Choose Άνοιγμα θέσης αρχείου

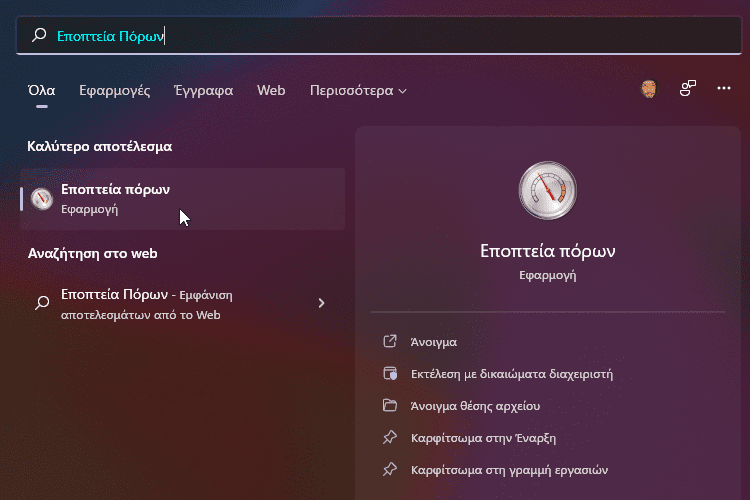point(475,406)
